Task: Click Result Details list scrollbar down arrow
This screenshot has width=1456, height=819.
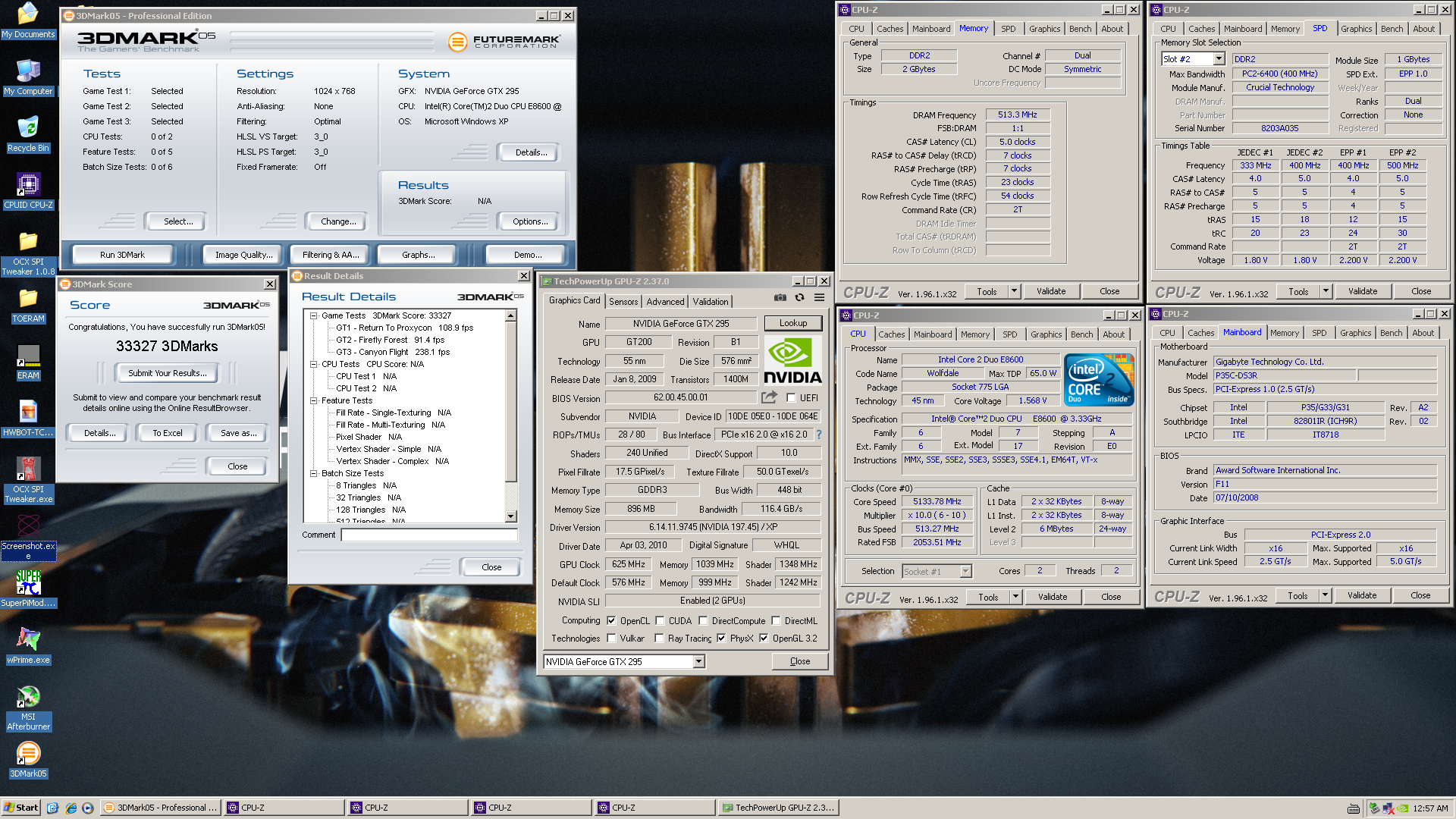Action: pos(511,516)
